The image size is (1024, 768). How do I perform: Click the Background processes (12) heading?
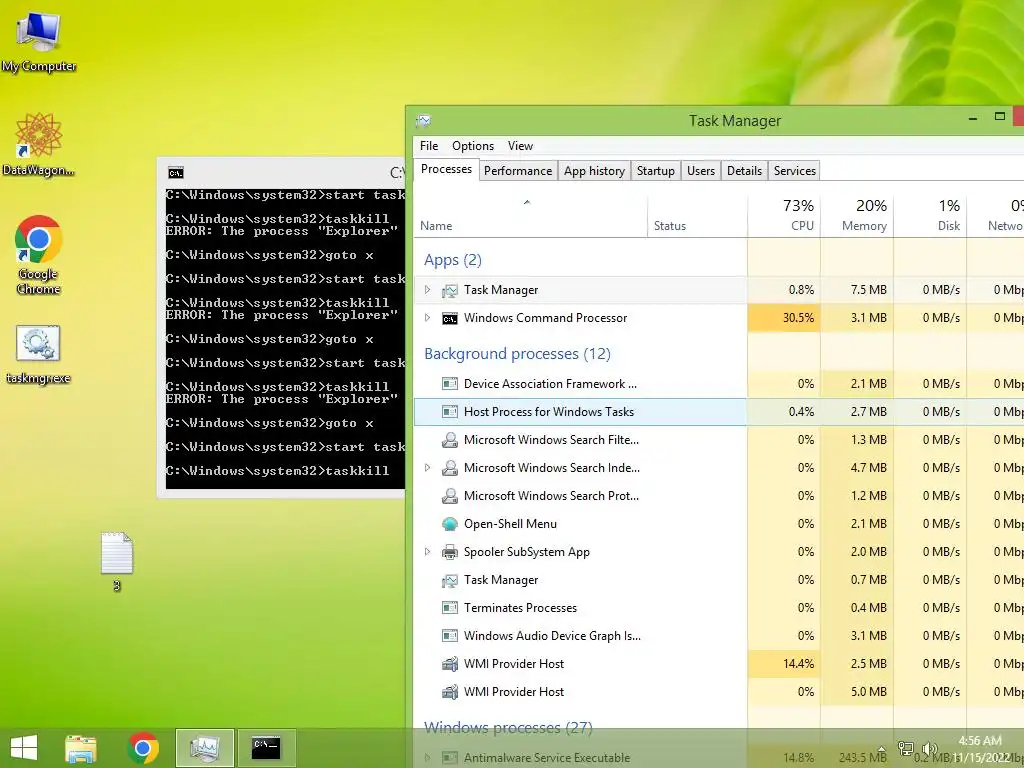point(517,354)
